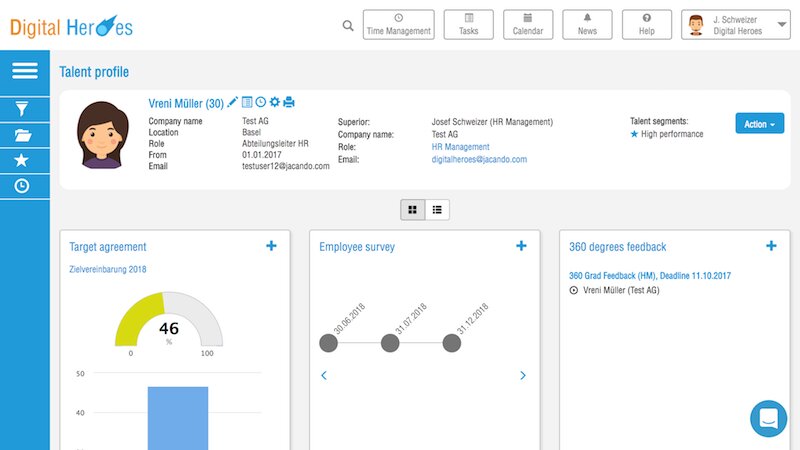Viewport: 800px width, 450px height.
Task: Add new 360 degrees feedback with plus
Action: point(771,246)
